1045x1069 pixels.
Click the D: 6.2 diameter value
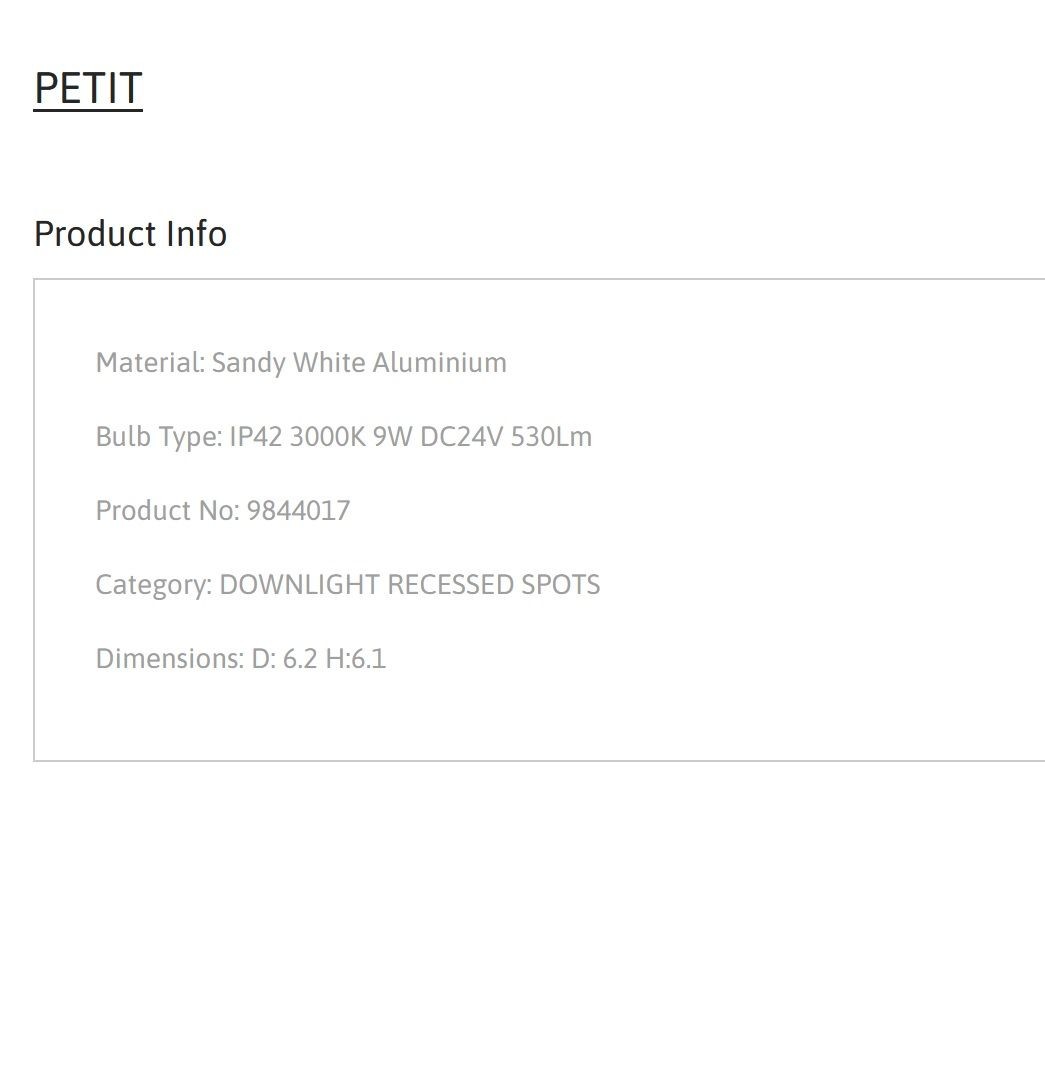[x=284, y=659]
